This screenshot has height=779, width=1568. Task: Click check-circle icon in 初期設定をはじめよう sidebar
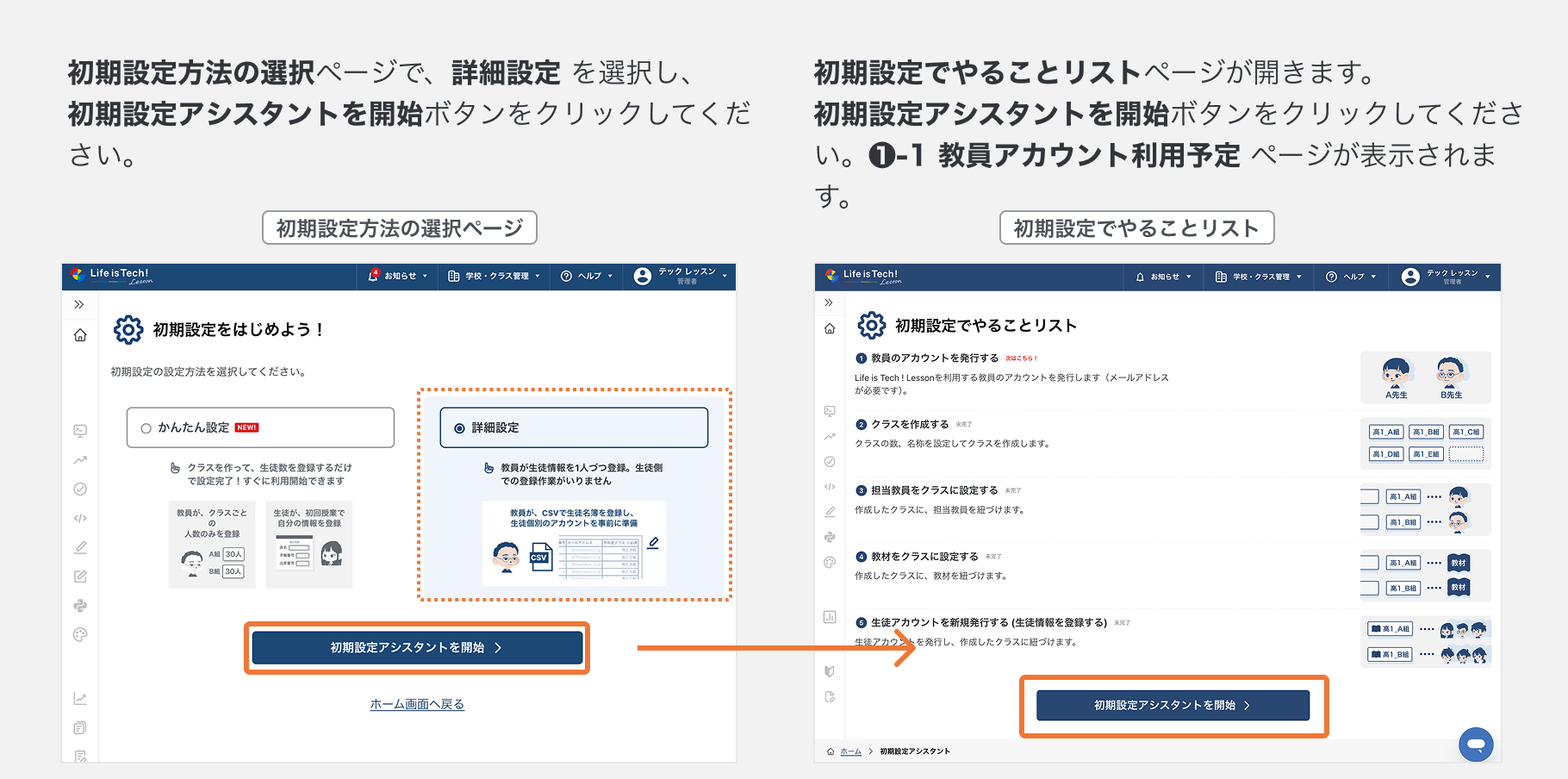coord(80,489)
